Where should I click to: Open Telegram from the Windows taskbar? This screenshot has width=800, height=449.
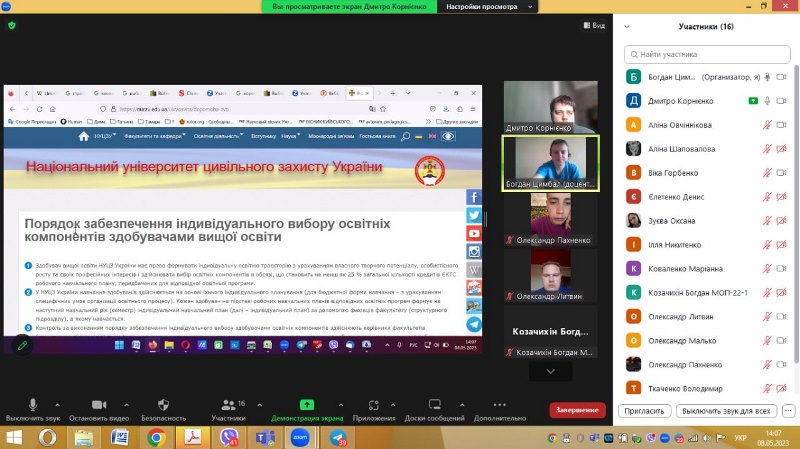[x=337, y=437]
